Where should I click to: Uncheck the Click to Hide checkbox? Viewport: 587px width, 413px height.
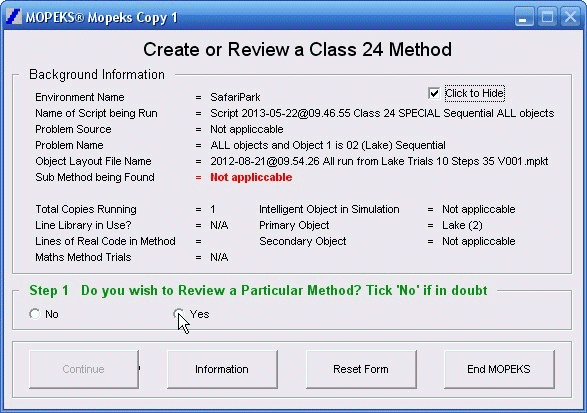pyautogui.click(x=434, y=93)
